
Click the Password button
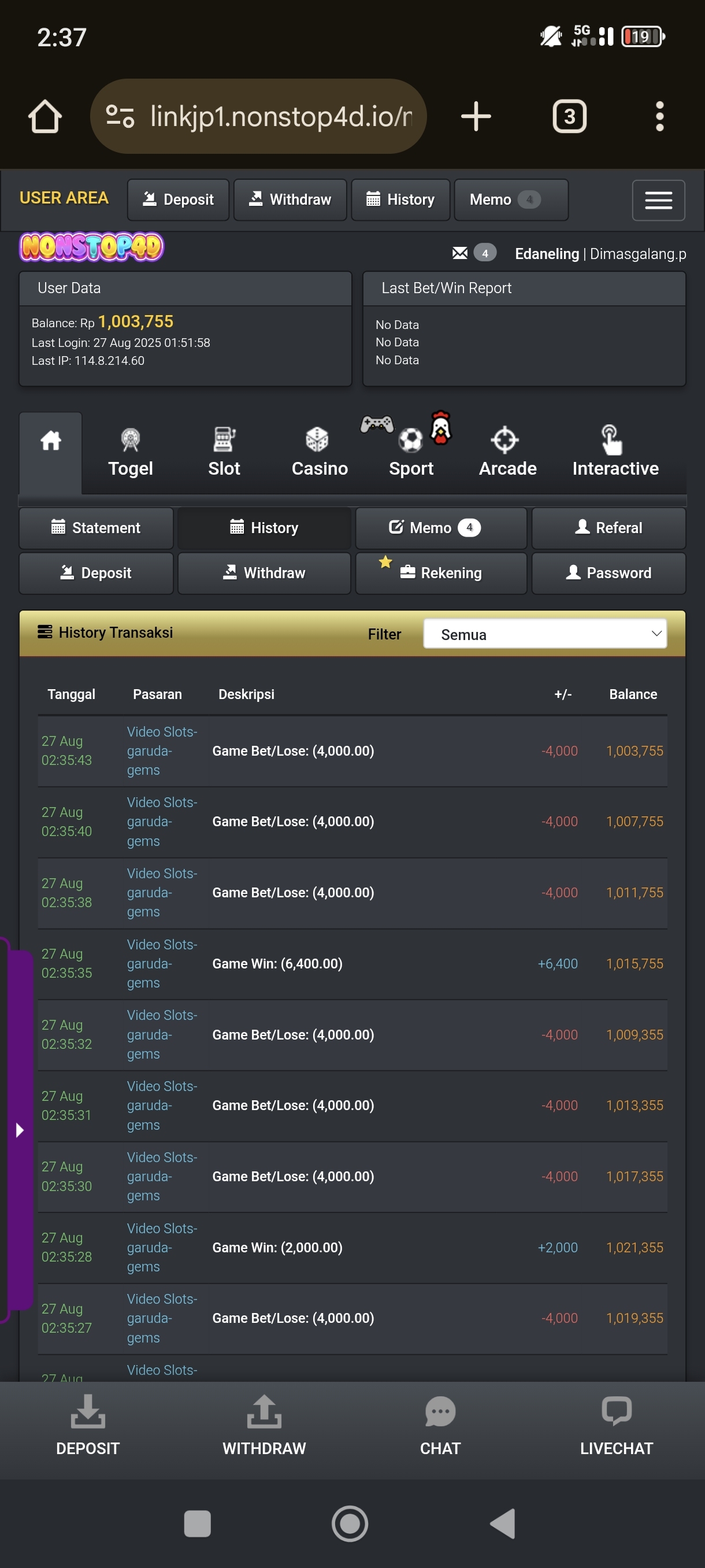point(608,573)
